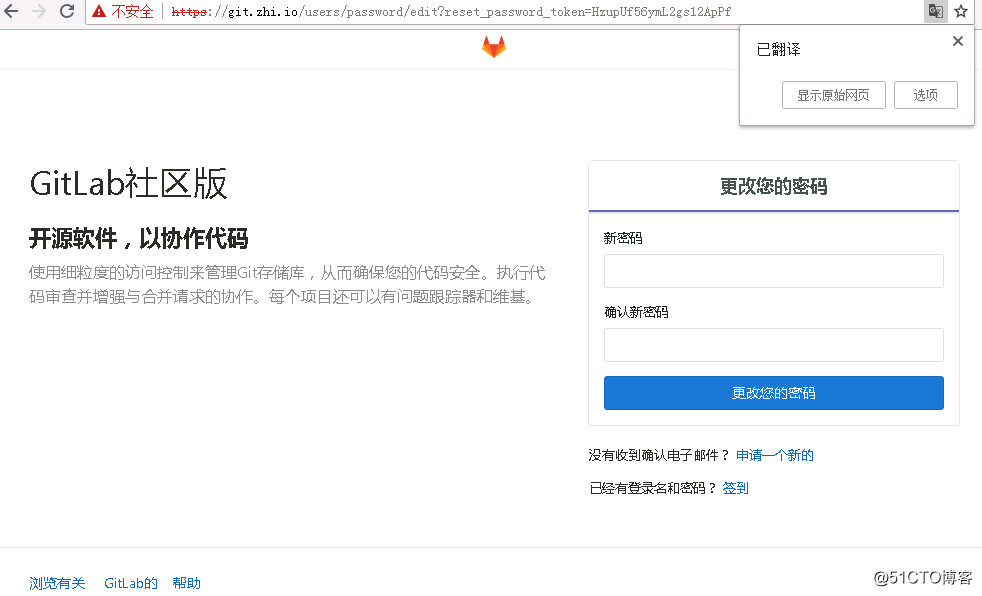Open the 选项 translation options button

click(x=926, y=95)
